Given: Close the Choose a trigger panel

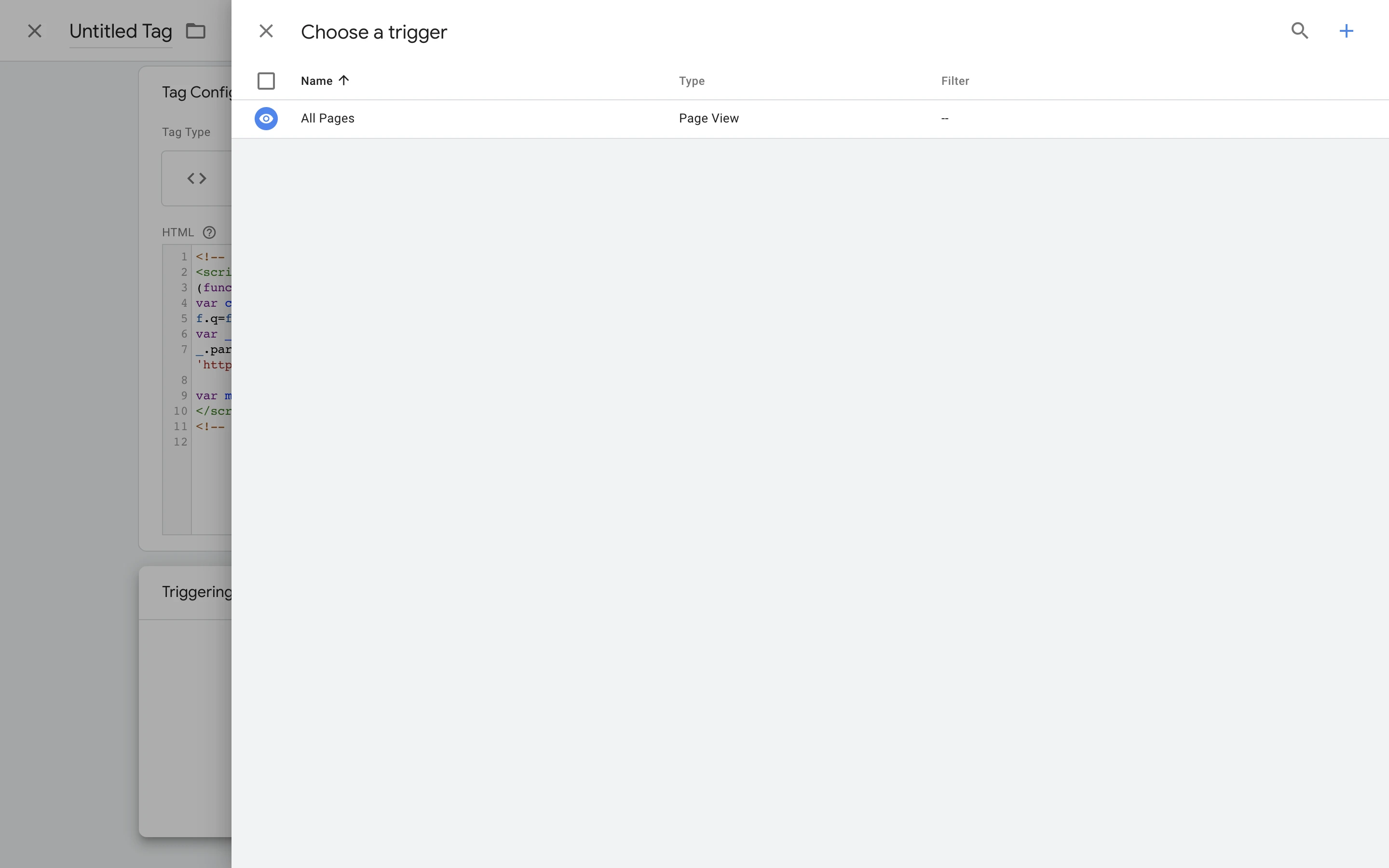Looking at the screenshot, I should point(266,31).
